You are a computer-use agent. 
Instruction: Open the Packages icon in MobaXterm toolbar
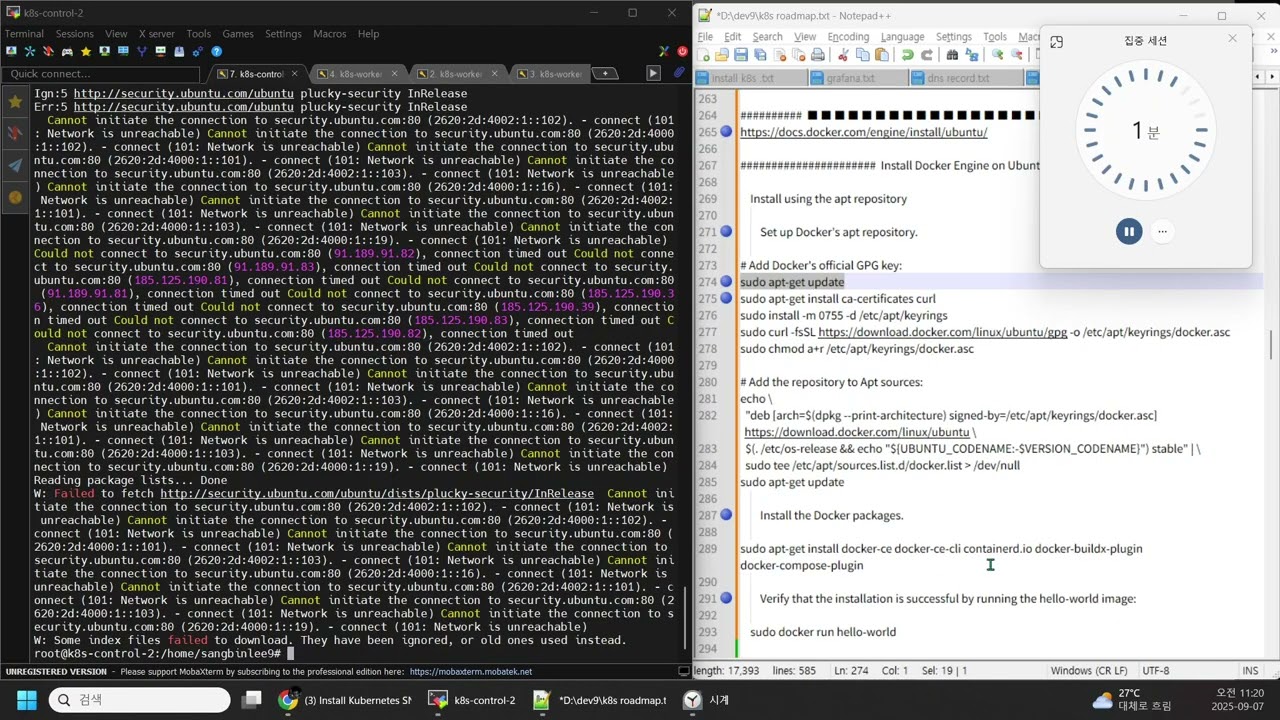pos(179,51)
